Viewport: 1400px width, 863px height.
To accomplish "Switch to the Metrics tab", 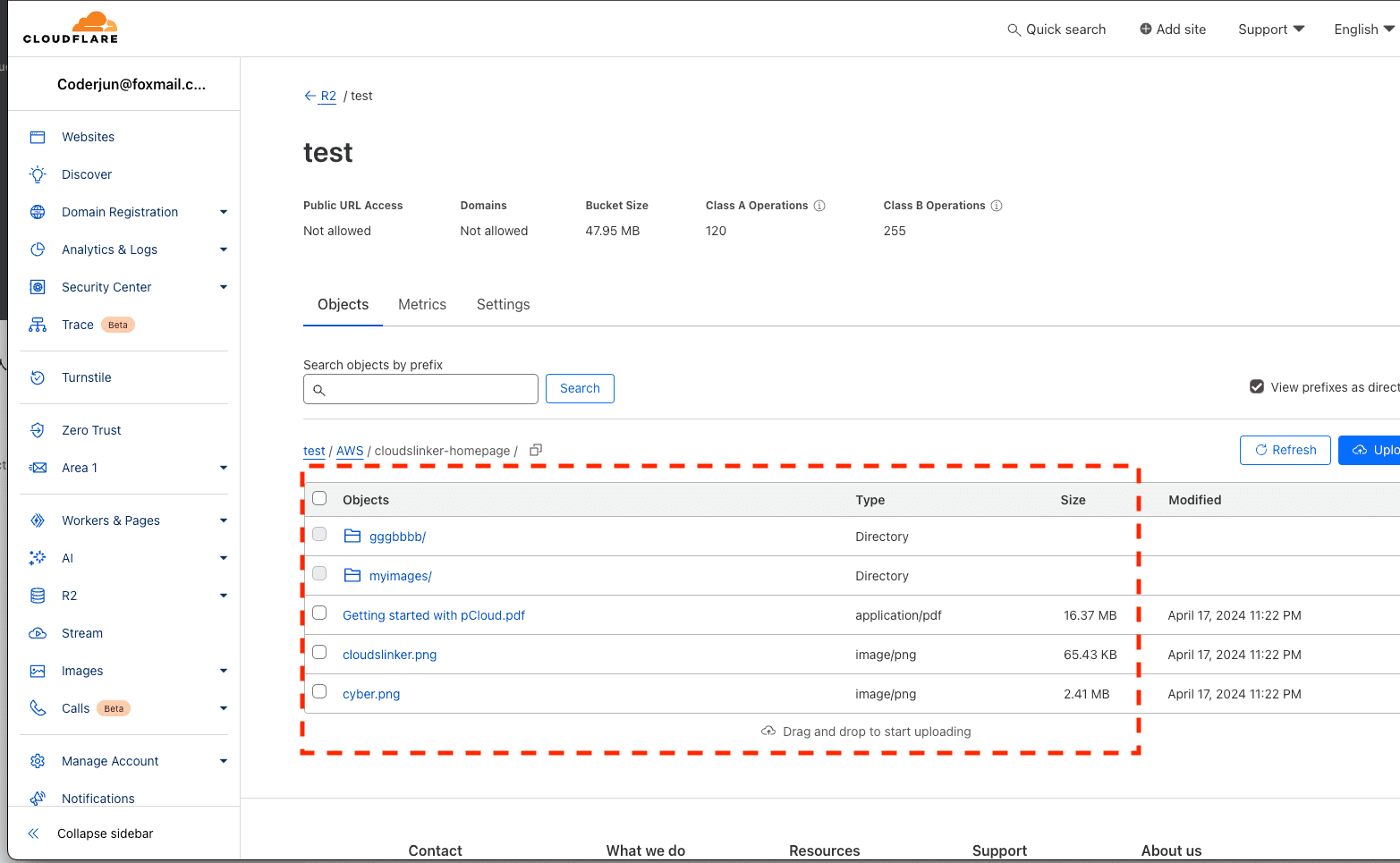I will (x=422, y=305).
